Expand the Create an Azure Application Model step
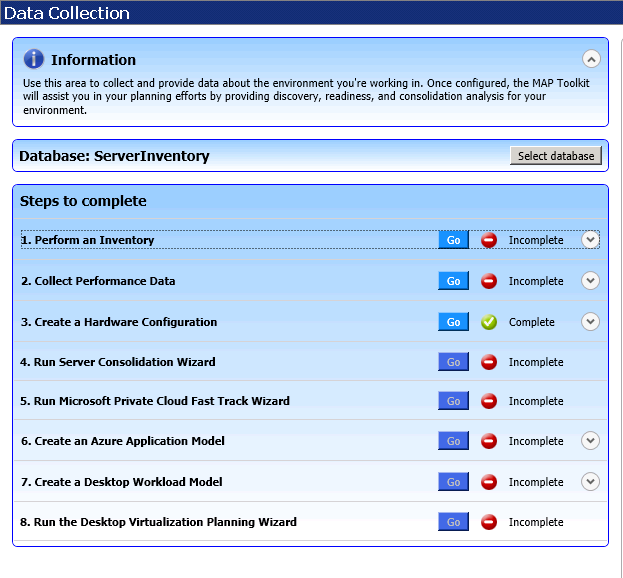Viewport: 623px width, 578px height. [x=590, y=441]
